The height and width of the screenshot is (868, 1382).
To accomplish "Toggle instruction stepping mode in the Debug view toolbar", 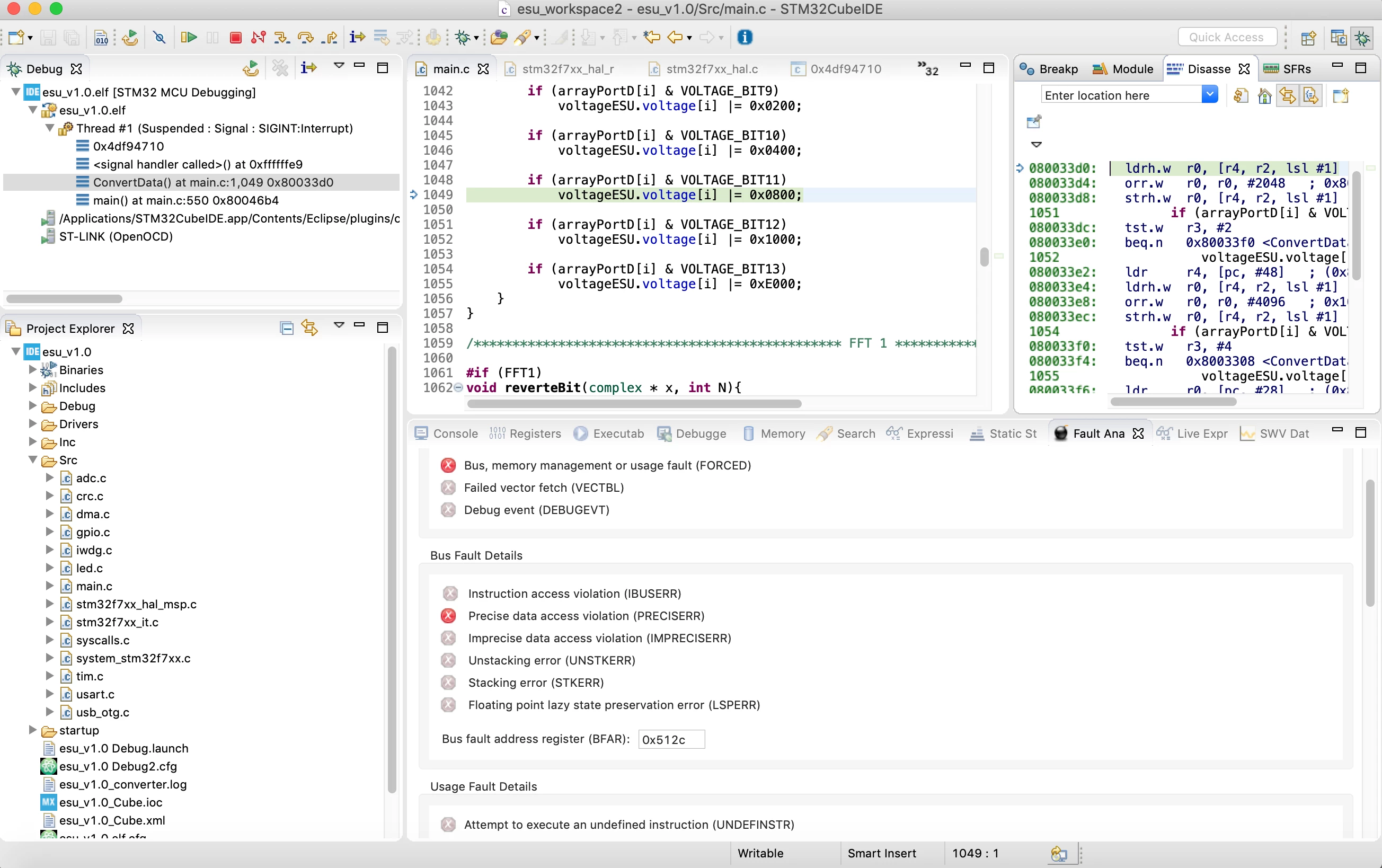I will point(308,68).
